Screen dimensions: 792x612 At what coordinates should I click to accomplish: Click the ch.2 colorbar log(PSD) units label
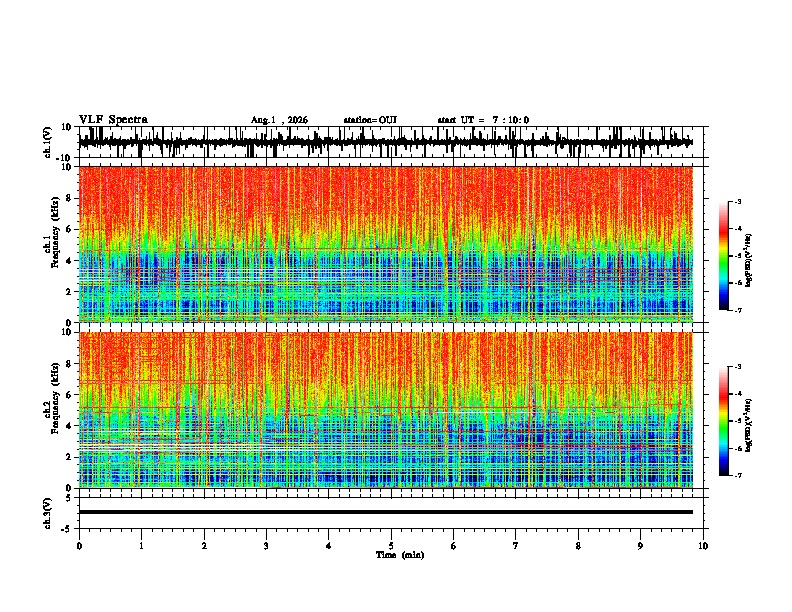coord(749,425)
